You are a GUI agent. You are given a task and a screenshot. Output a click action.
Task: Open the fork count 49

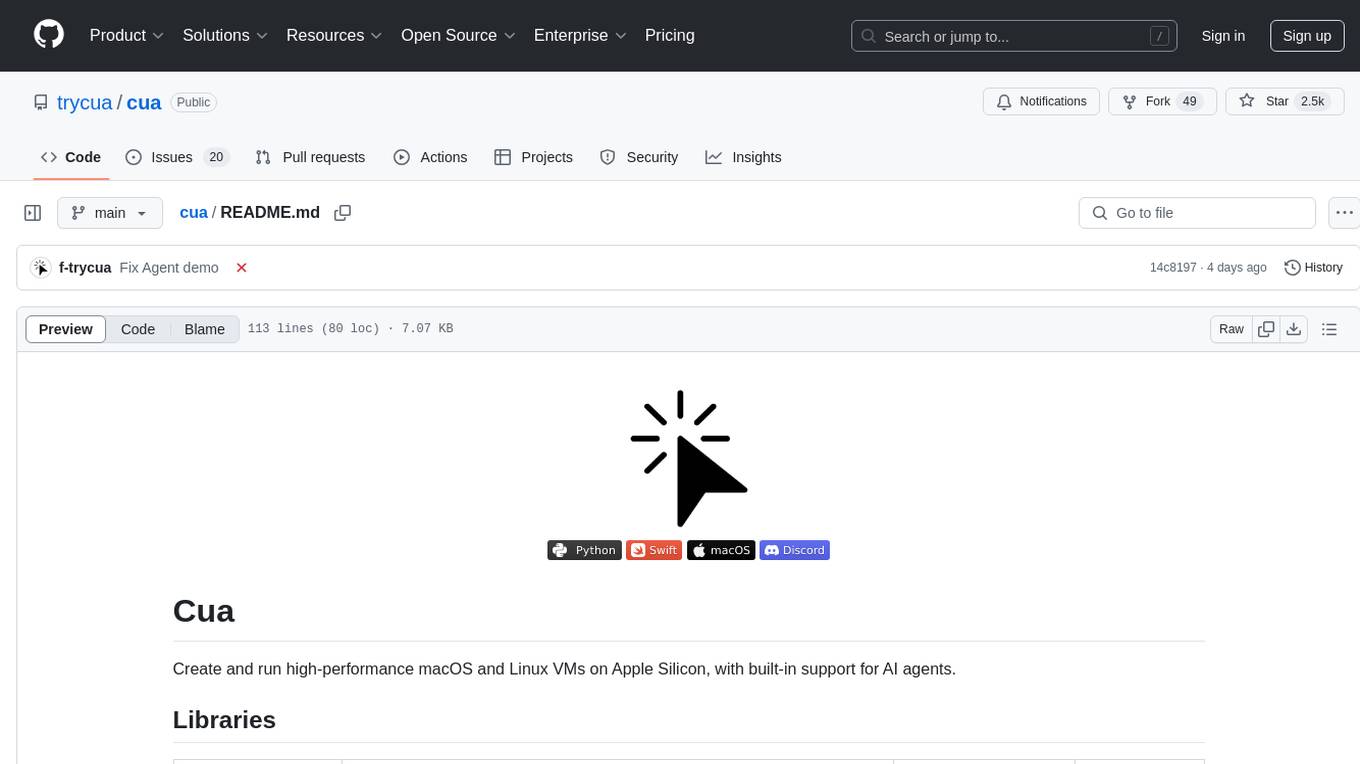tap(1189, 102)
